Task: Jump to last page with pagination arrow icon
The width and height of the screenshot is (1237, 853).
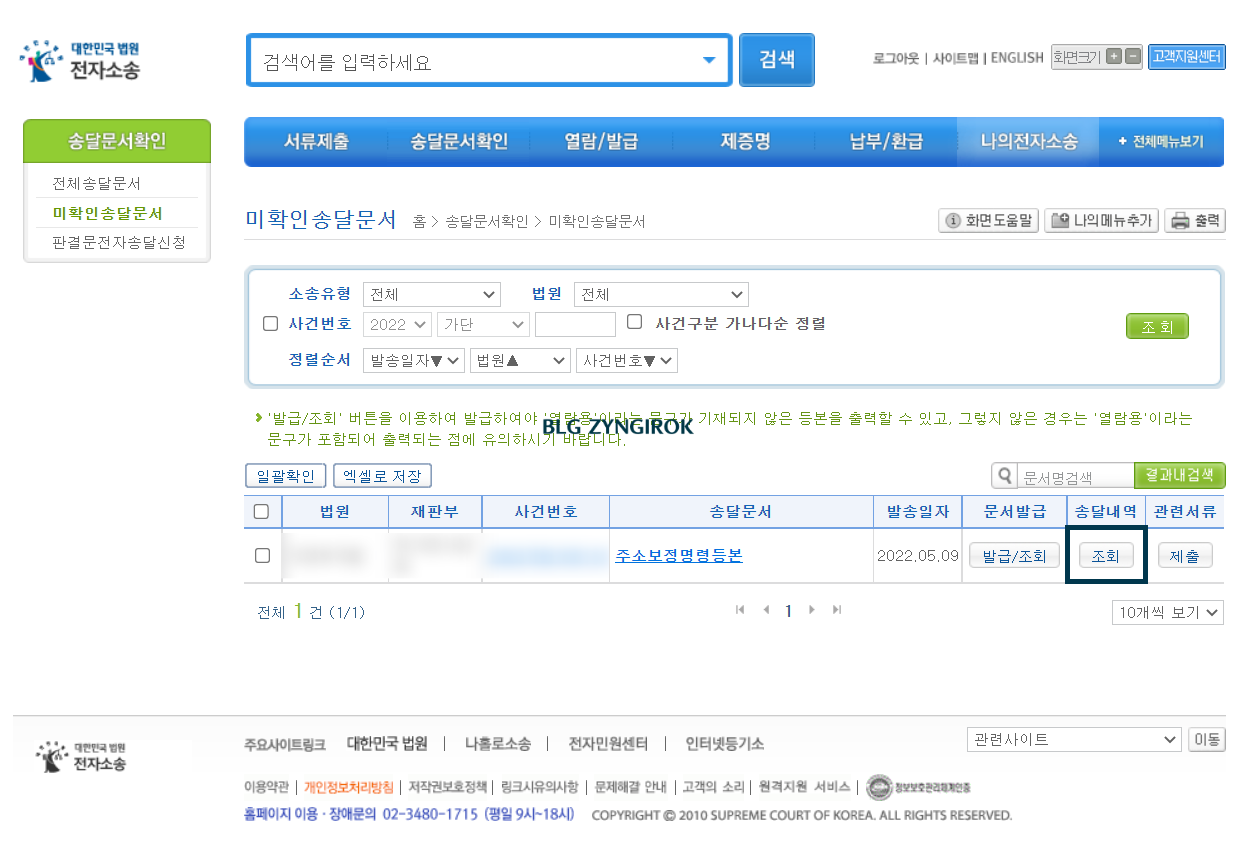Action: pos(836,608)
